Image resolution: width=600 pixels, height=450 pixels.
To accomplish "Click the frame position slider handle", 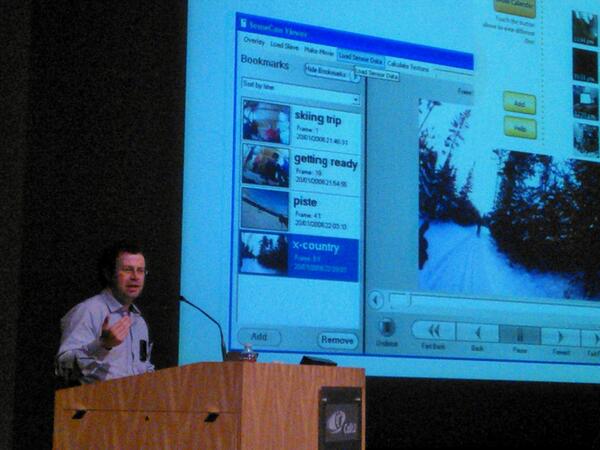I will 399,300.
